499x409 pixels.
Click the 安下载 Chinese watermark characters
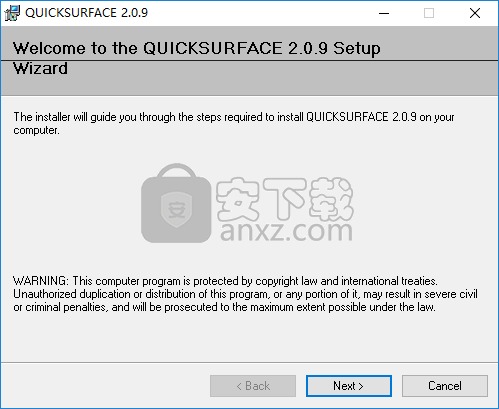click(x=285, y=199)
